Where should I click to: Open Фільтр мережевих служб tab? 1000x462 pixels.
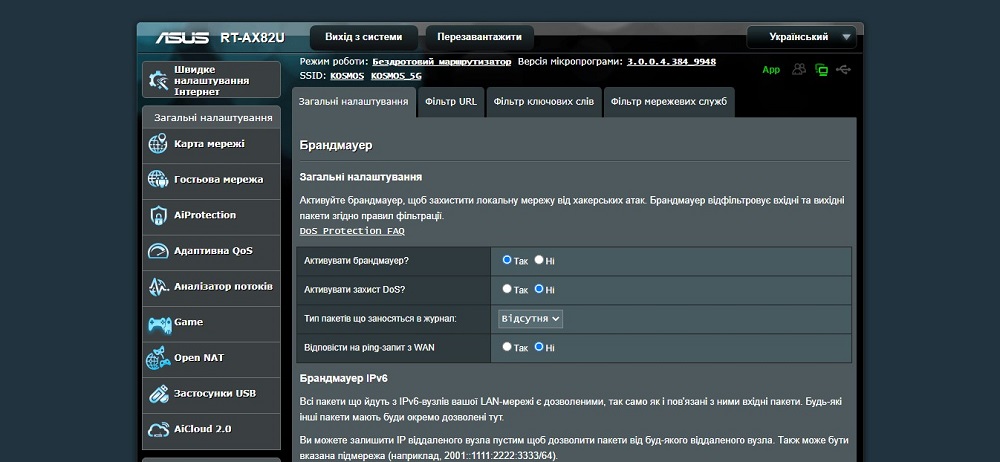coord(669,102)
